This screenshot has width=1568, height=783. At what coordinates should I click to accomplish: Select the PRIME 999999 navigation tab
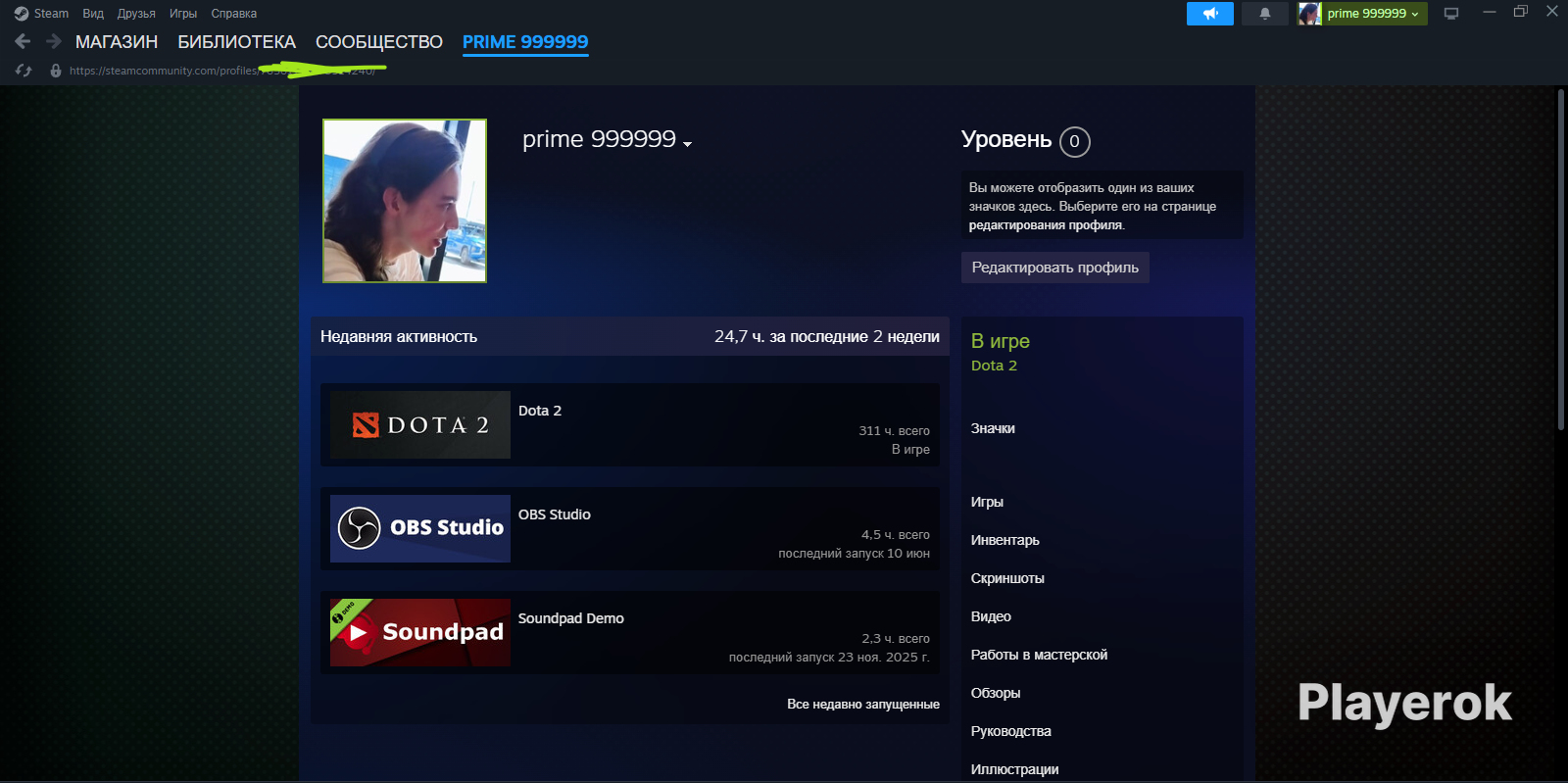click(525, 42)
